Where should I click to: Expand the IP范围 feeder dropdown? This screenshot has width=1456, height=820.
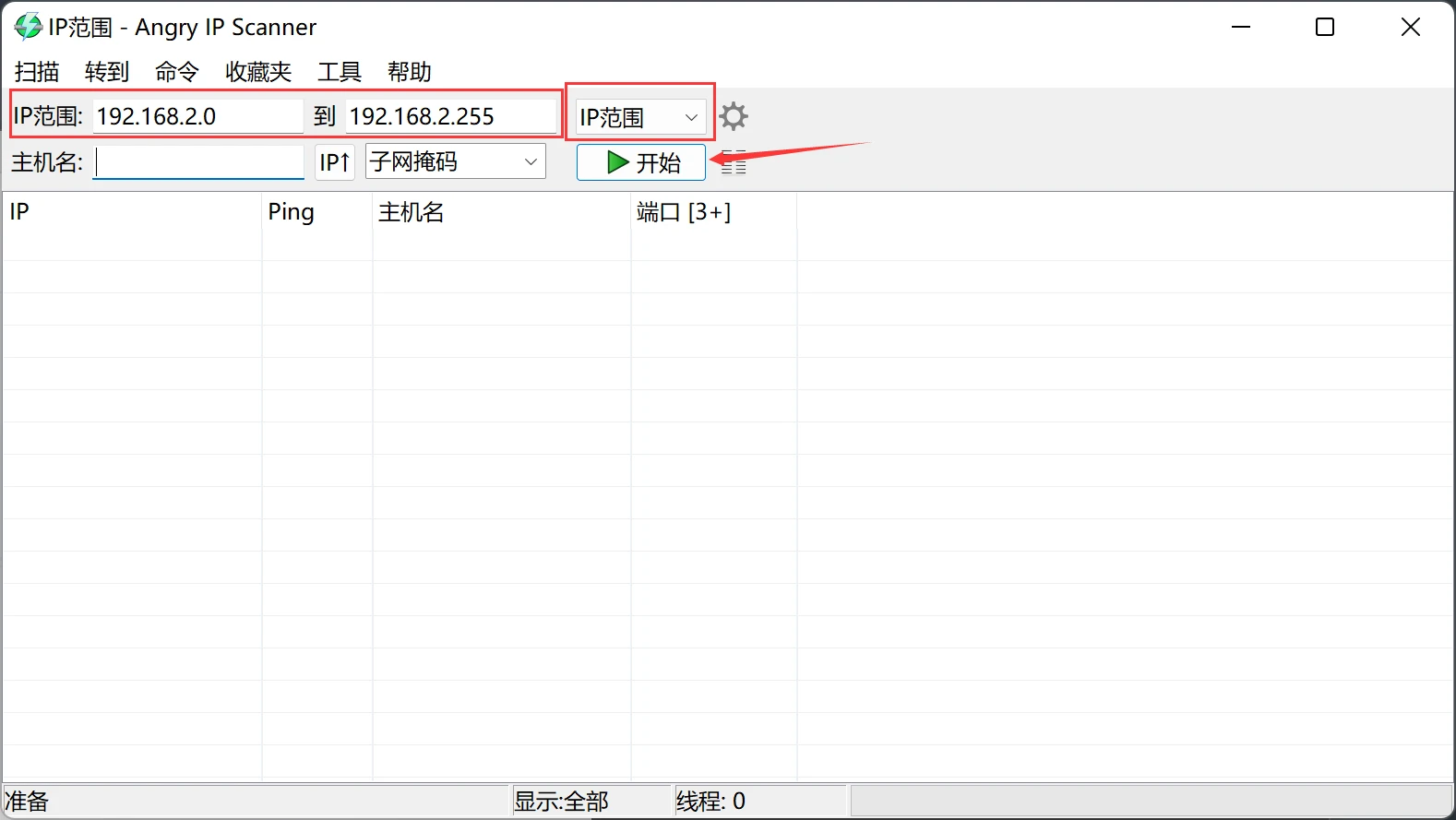point(640,117)
